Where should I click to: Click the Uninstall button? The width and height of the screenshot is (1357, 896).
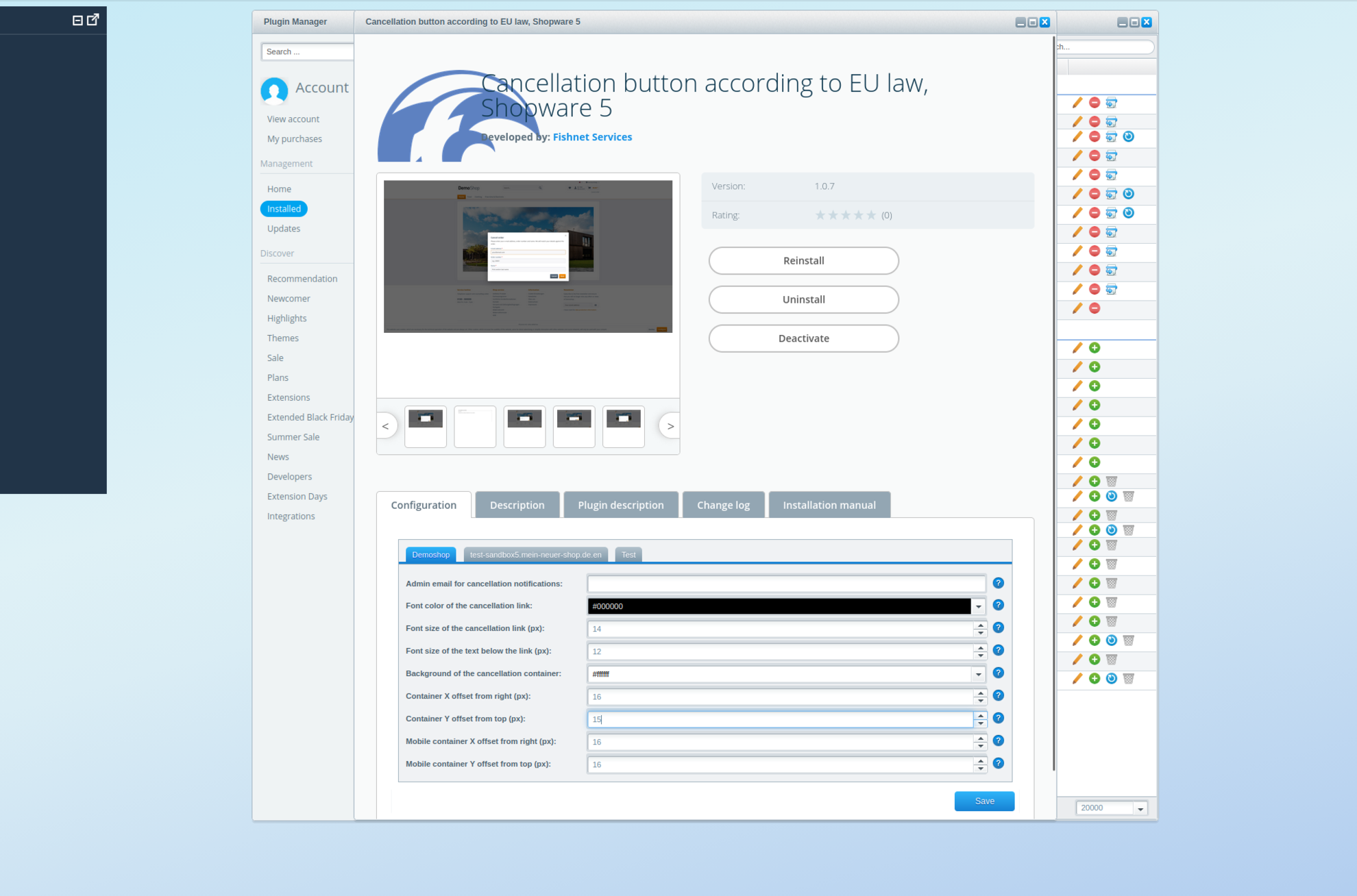(x=803, y=300)
